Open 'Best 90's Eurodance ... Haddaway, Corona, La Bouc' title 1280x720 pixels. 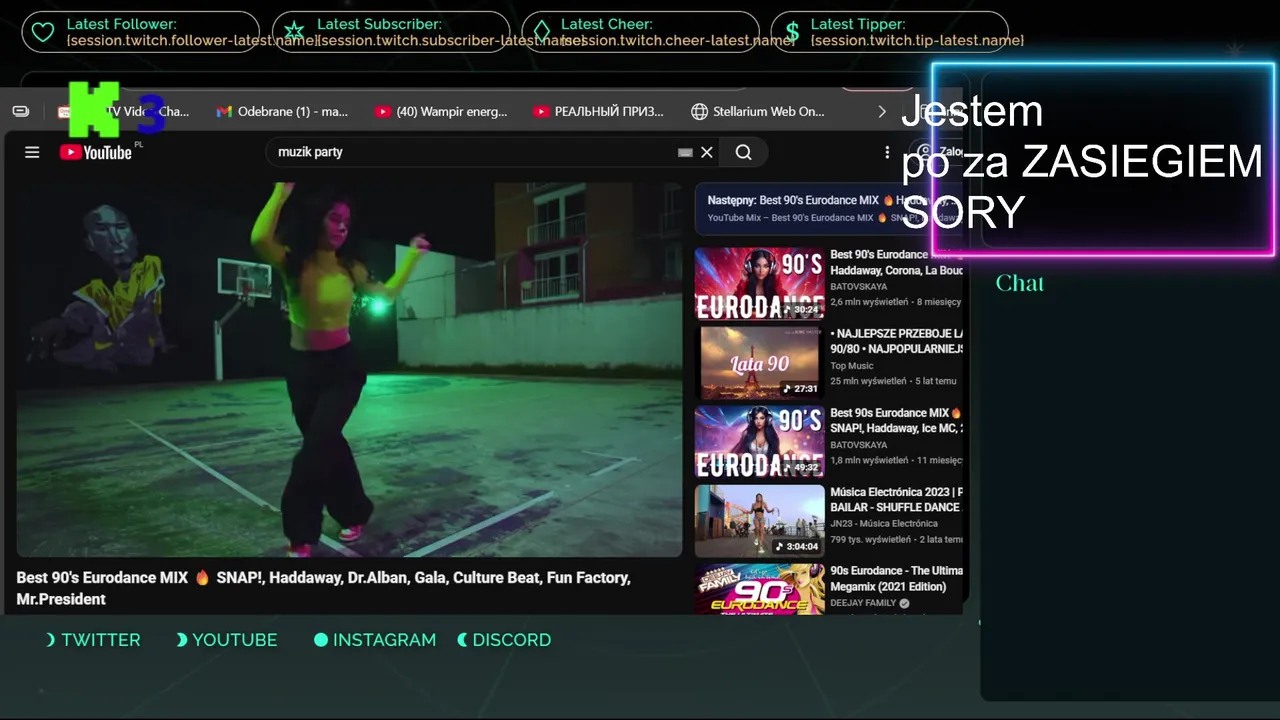pos(896,262)
